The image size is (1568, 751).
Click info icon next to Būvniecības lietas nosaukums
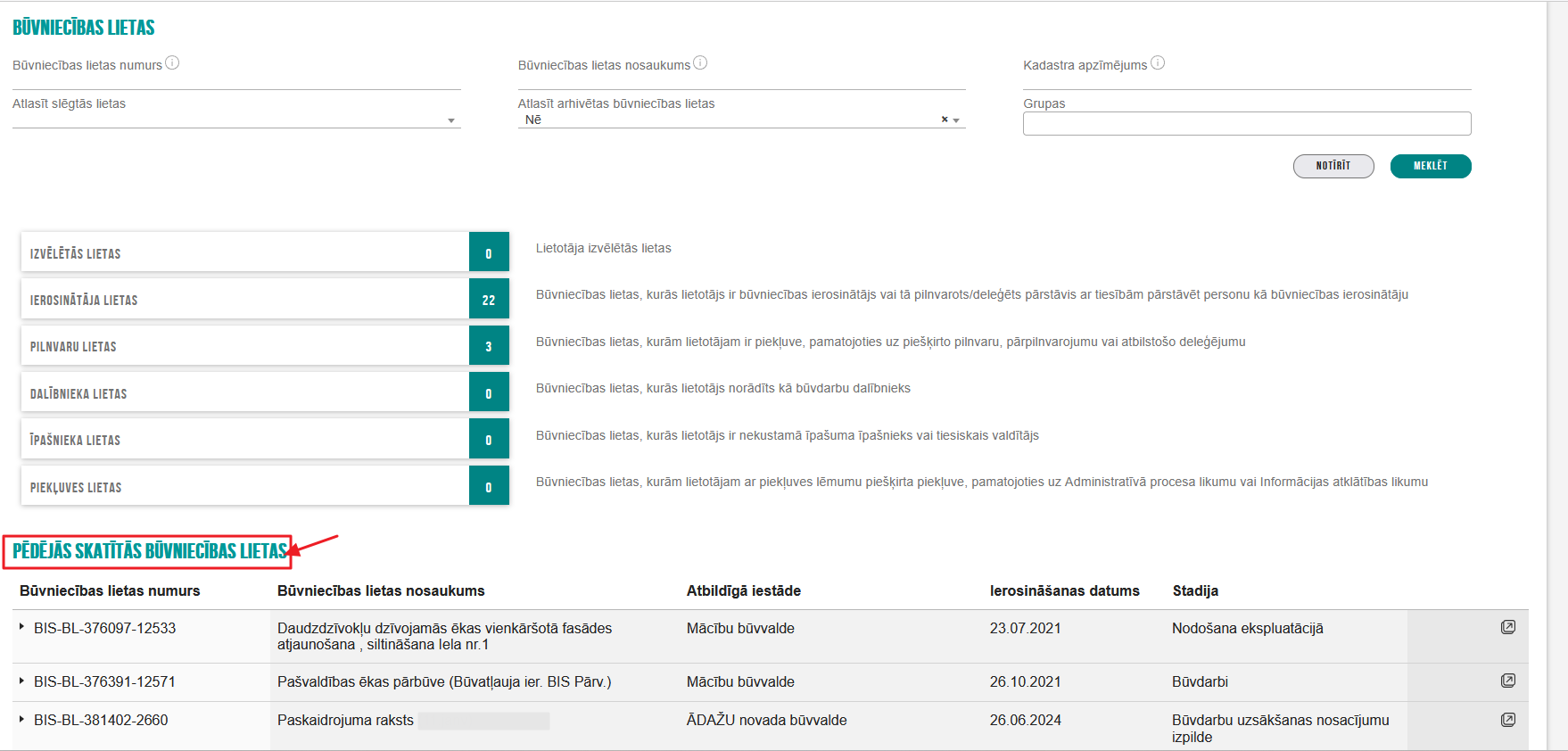coord(700,62)
